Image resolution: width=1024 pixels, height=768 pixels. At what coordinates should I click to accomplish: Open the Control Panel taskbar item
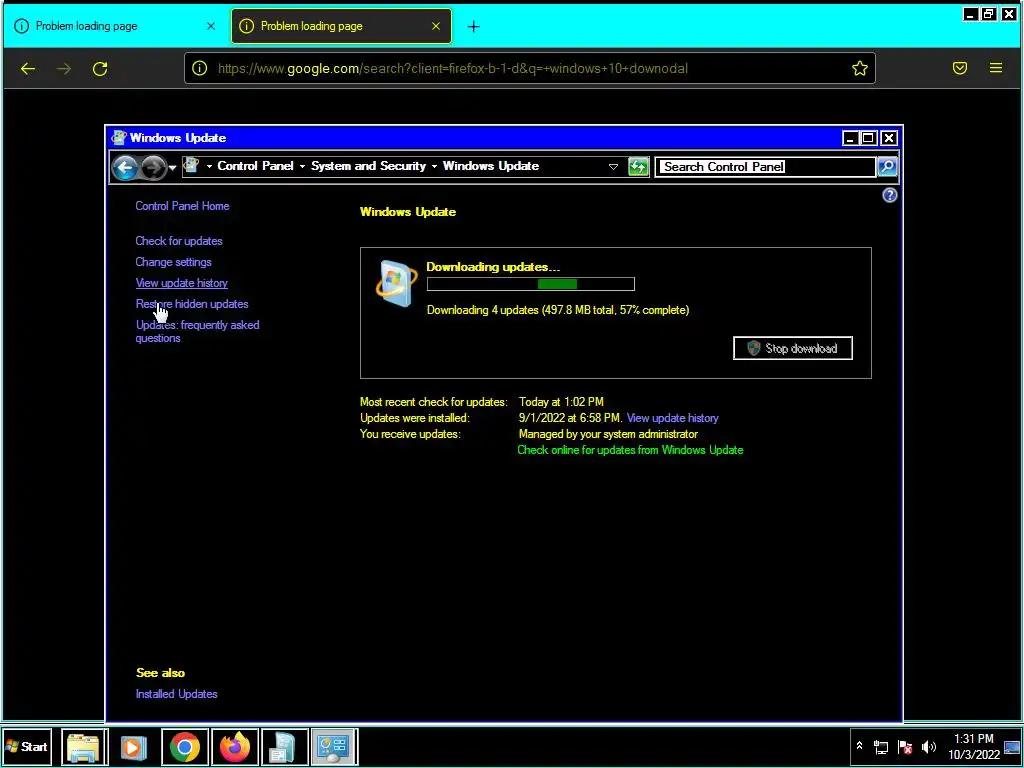(x=334, y=747)
